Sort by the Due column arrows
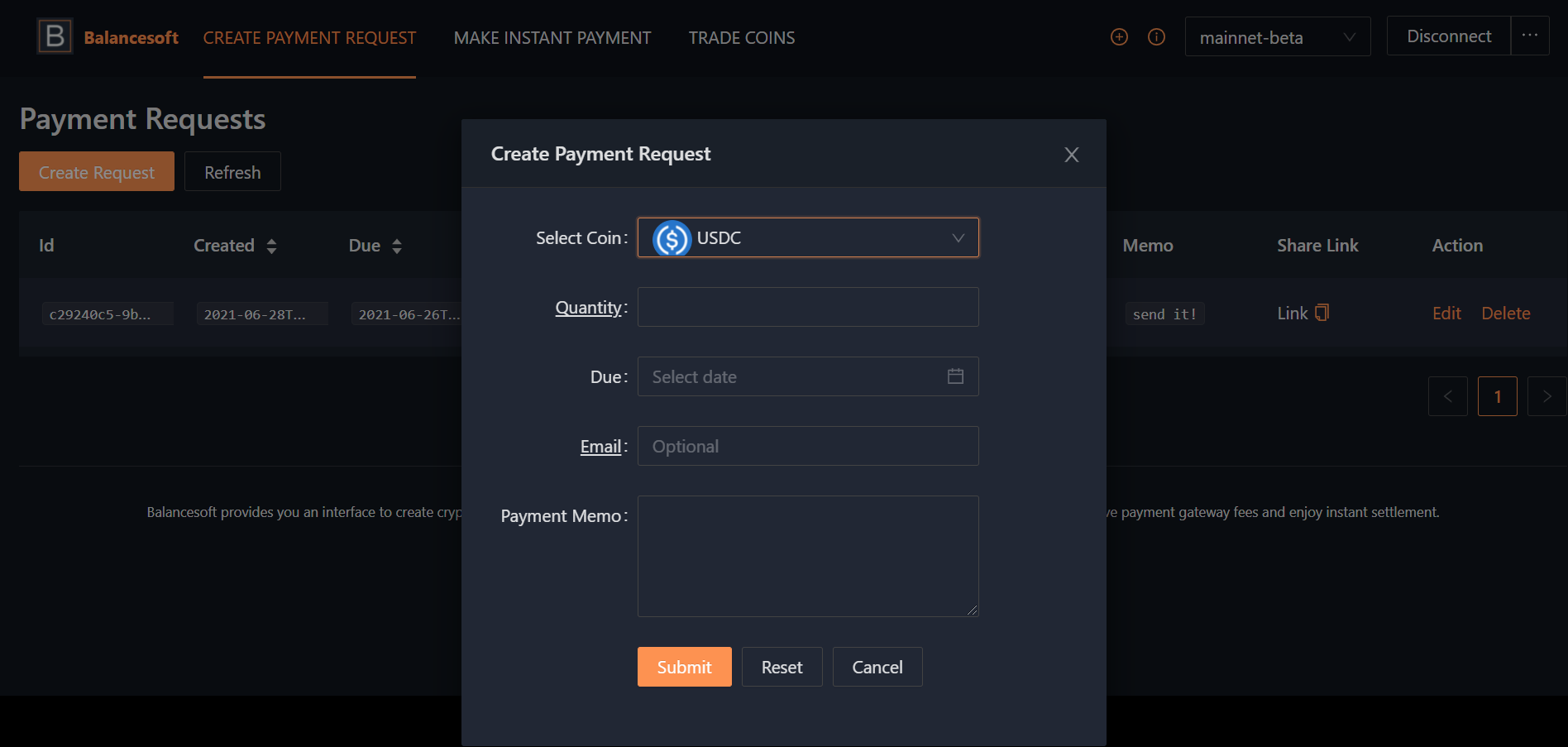Image resolution: width=1568 pixels, height=747 pixels. point(397,246)
